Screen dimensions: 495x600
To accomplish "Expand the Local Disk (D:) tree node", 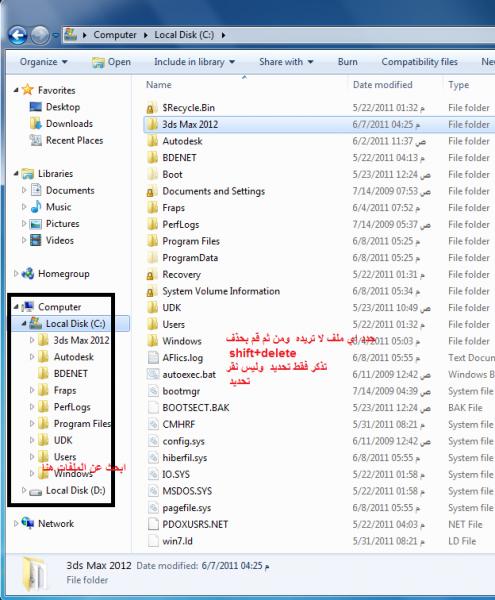I will tap(24, 490).
